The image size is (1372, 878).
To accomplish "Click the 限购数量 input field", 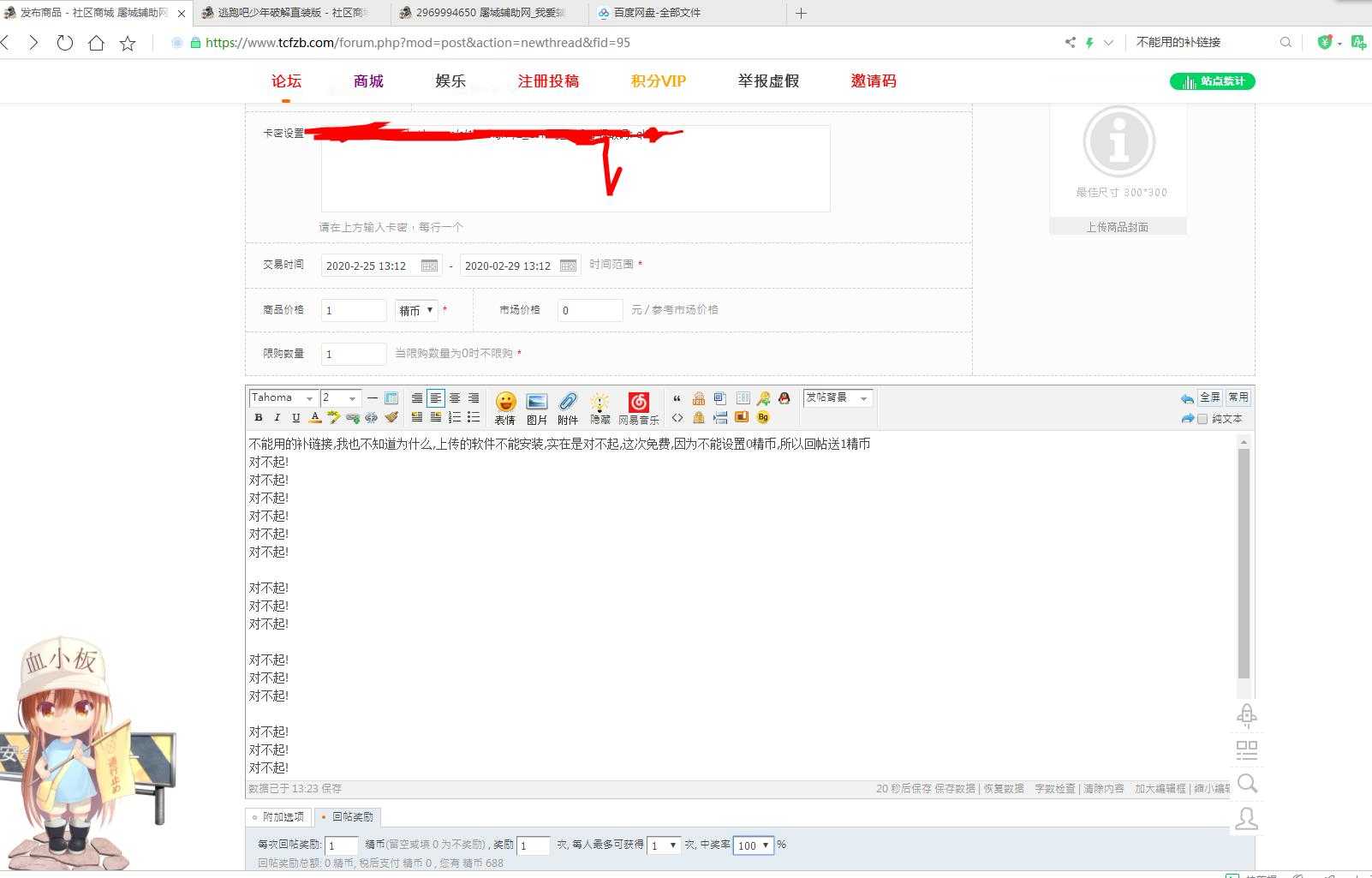I will (354, 354).
